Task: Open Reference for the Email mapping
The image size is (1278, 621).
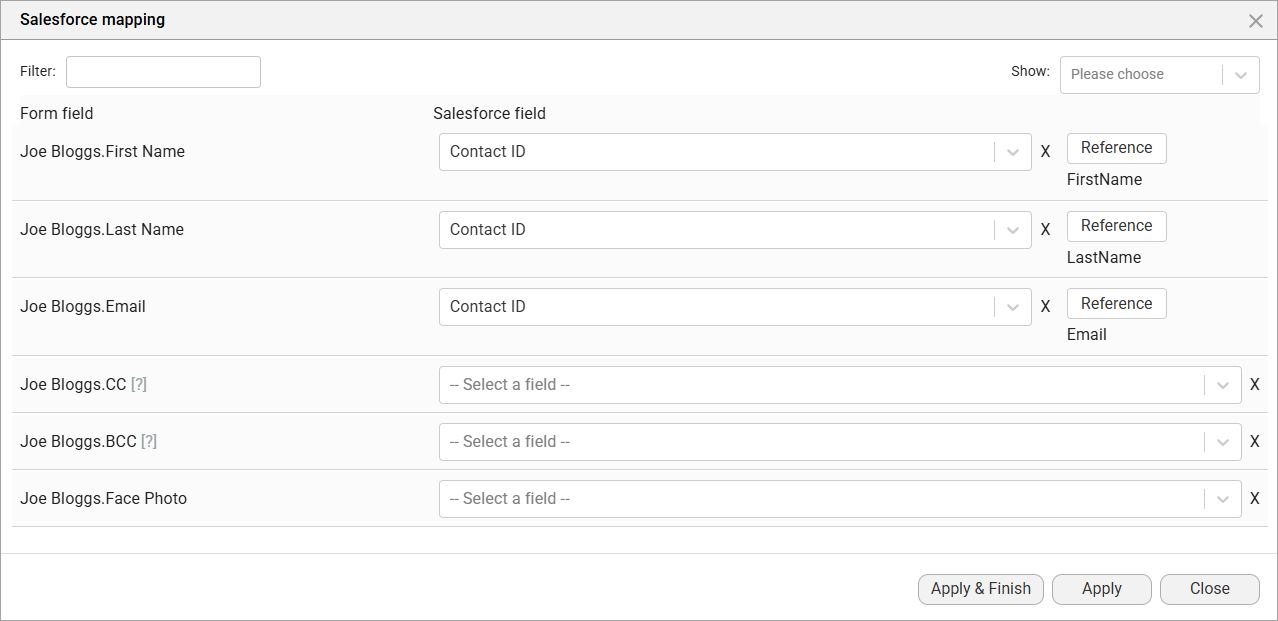Action: tap(1116, 303)
